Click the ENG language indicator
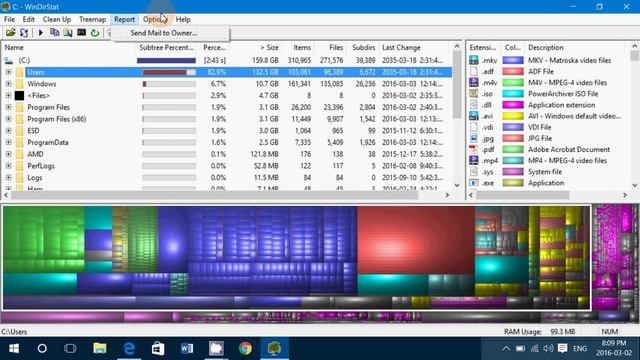 [580, 349]
